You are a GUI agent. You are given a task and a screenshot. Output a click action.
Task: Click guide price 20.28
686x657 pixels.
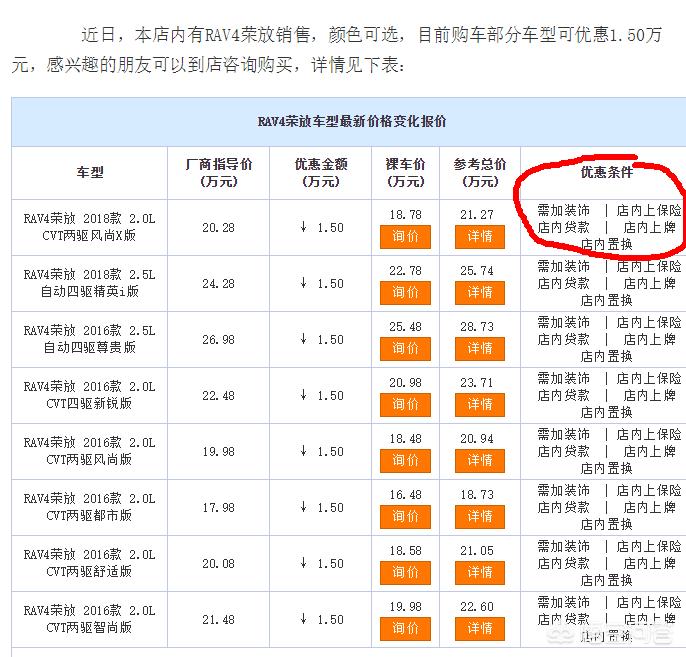(x=218, y=228)
